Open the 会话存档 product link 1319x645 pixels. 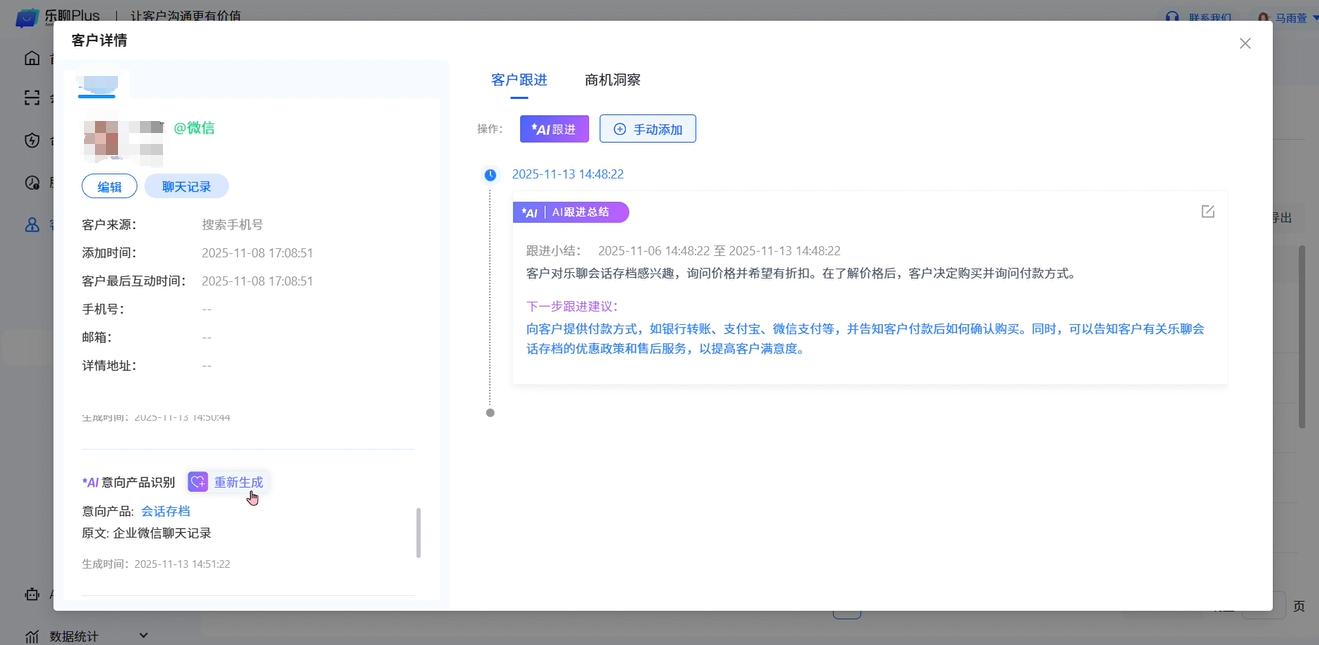coord(165,511)
